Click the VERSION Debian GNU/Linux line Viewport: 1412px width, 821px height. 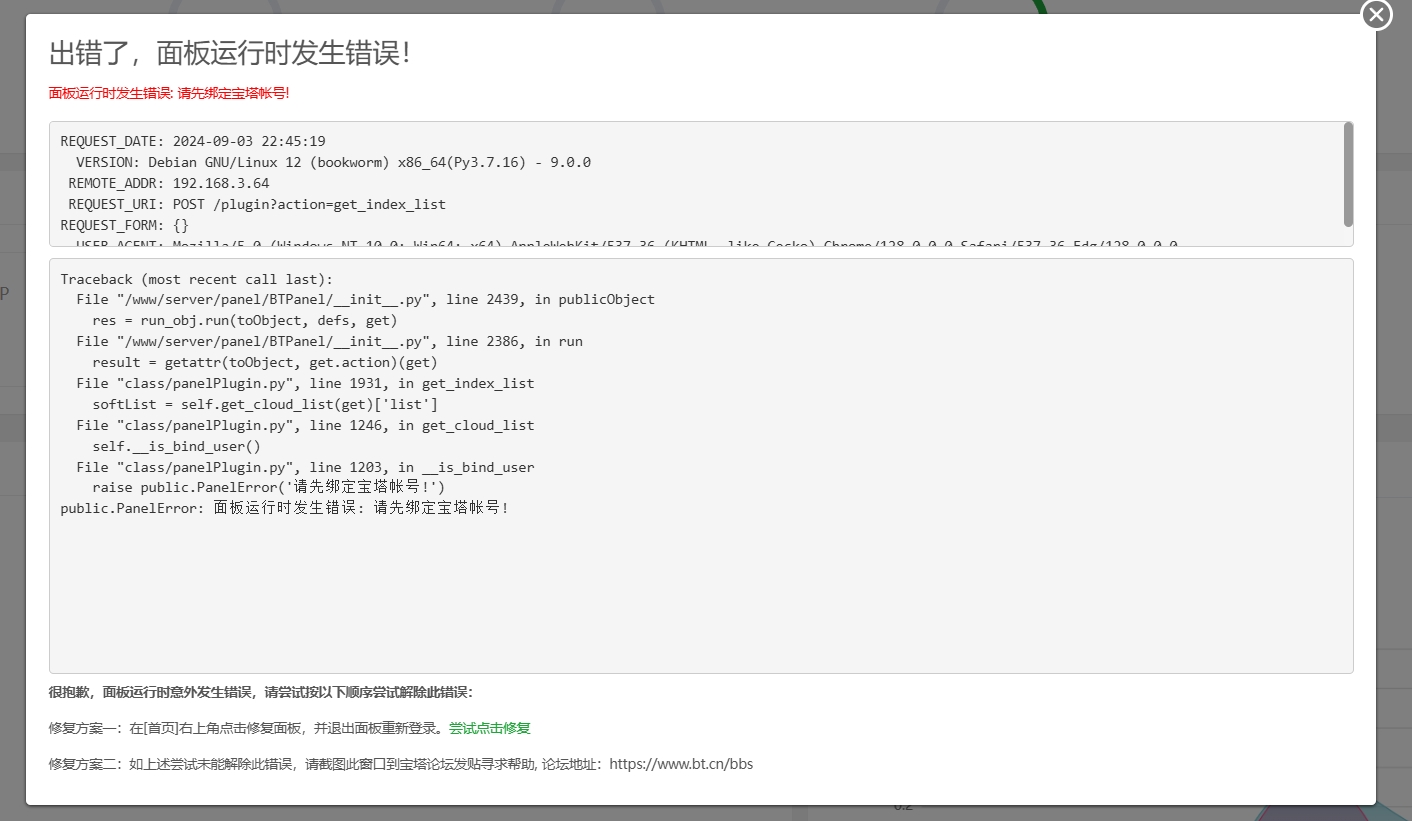(x=333, y=162)
